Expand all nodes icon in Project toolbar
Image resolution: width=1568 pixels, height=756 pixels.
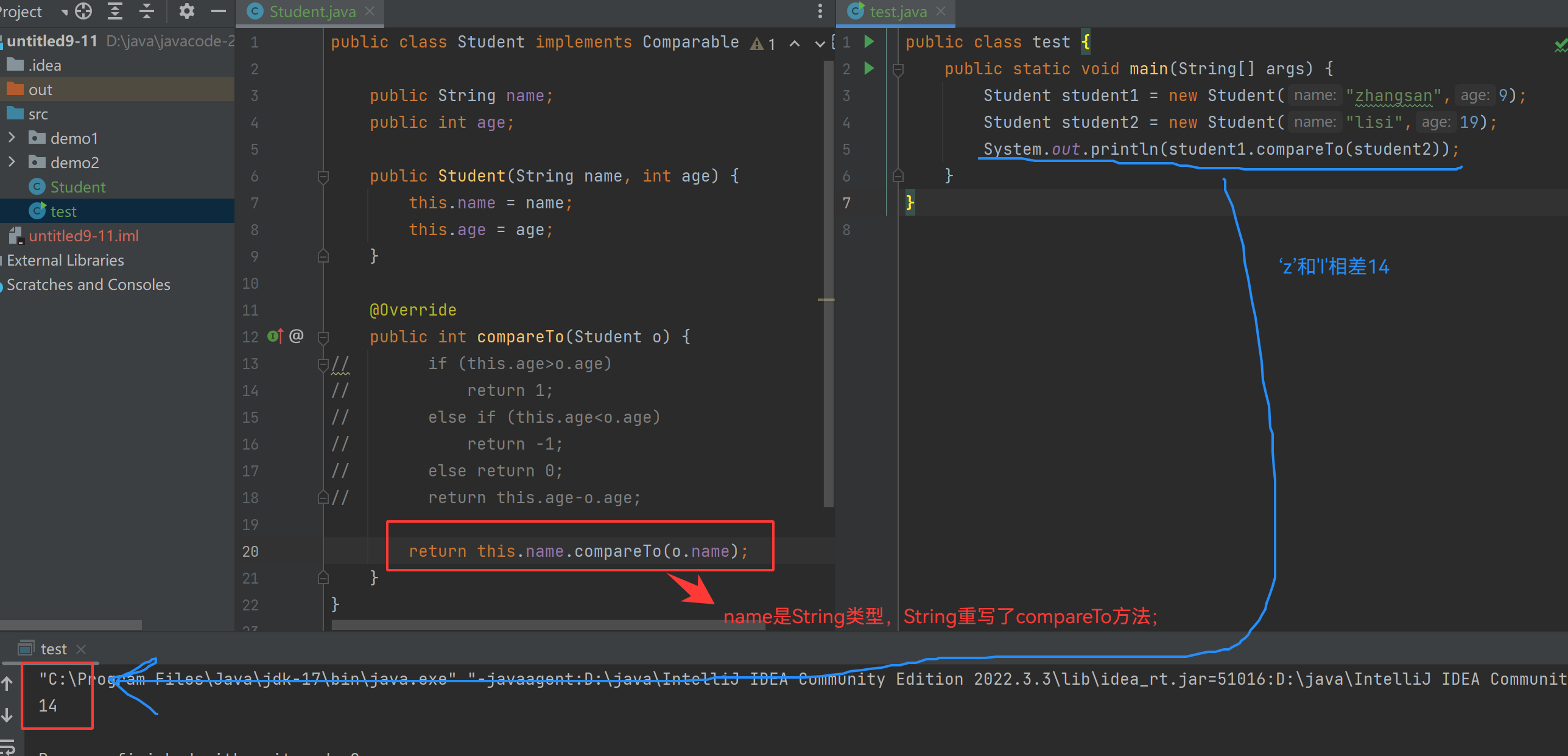coord(114,11)
